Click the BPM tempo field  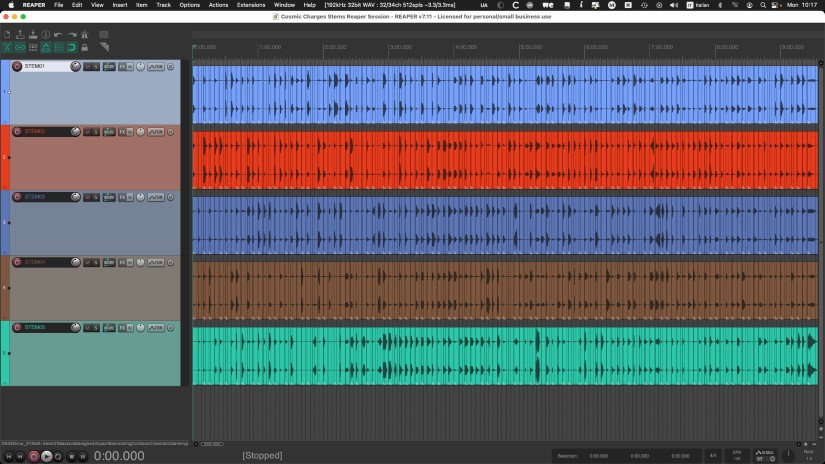tap(737, 456)
